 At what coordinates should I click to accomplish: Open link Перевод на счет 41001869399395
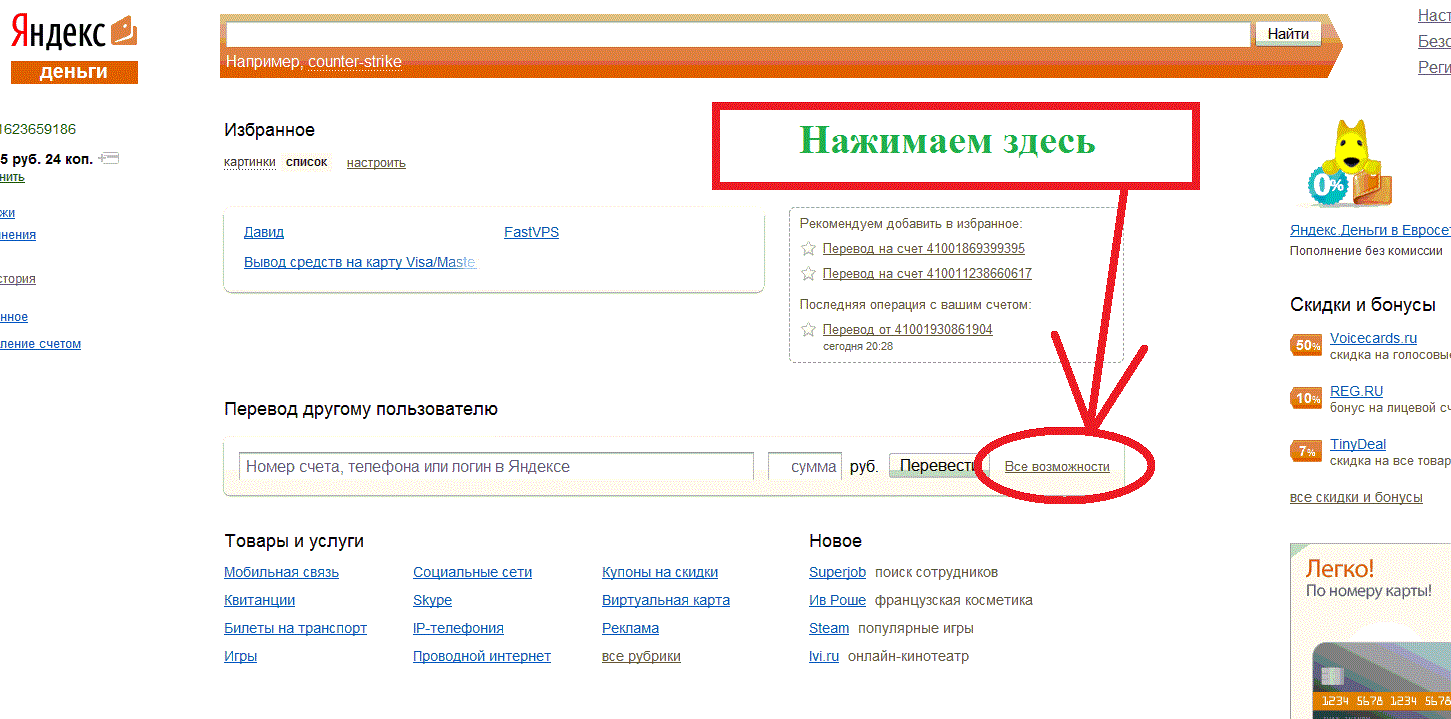pyautogui.click(x=923, y=248)
